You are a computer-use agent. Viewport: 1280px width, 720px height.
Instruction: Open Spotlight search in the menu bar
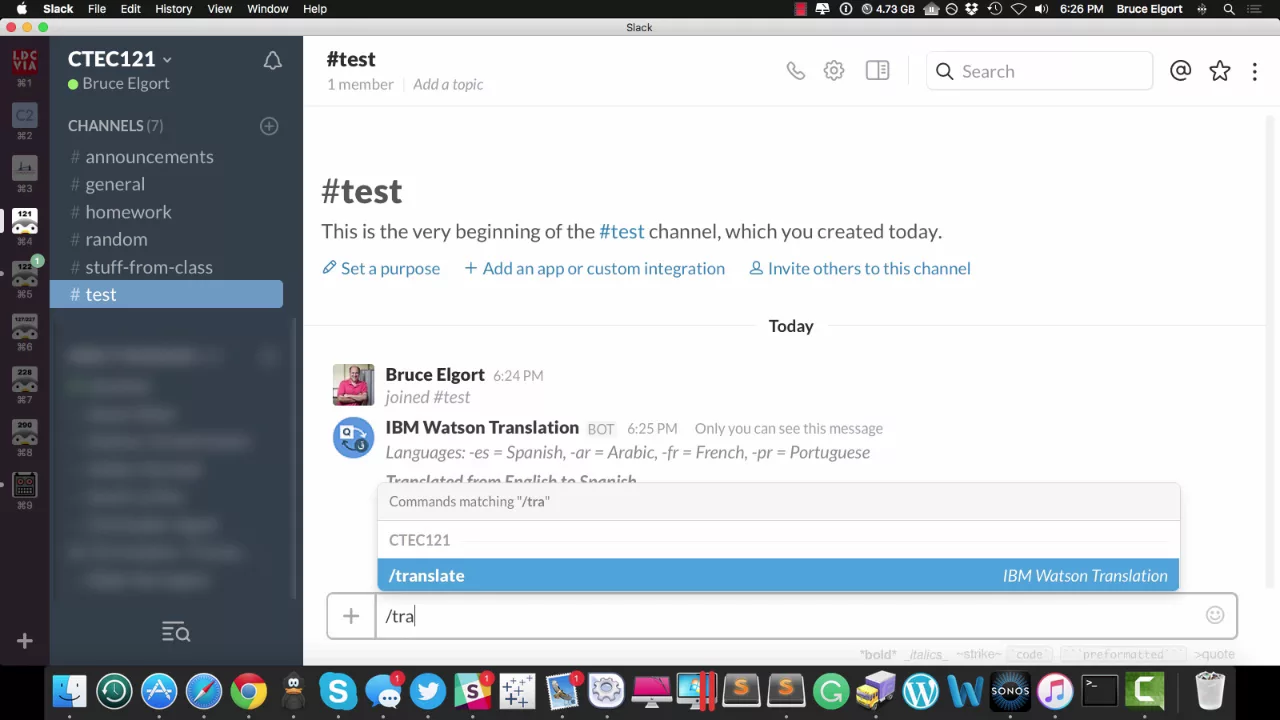point(1229,9)
